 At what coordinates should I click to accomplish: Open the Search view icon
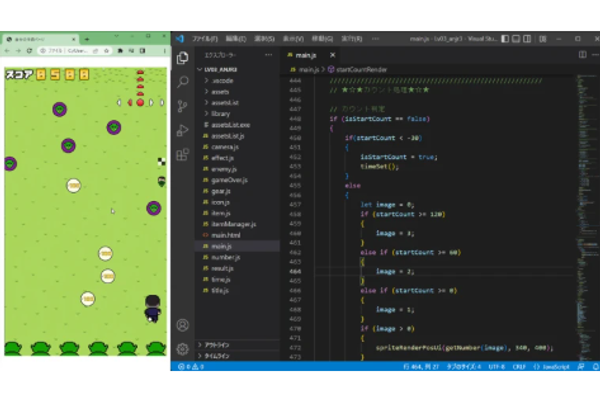pyautogui.click(x=183, y=82)
